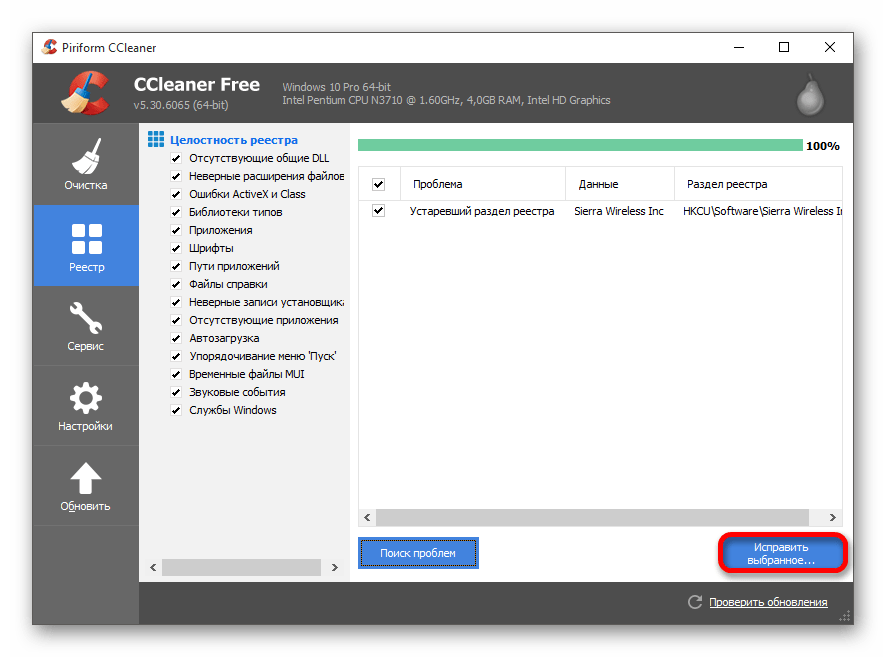Toggle select-all checkbox in results header
This screenshot has width=886, height=657.
[x=378, y=184]
